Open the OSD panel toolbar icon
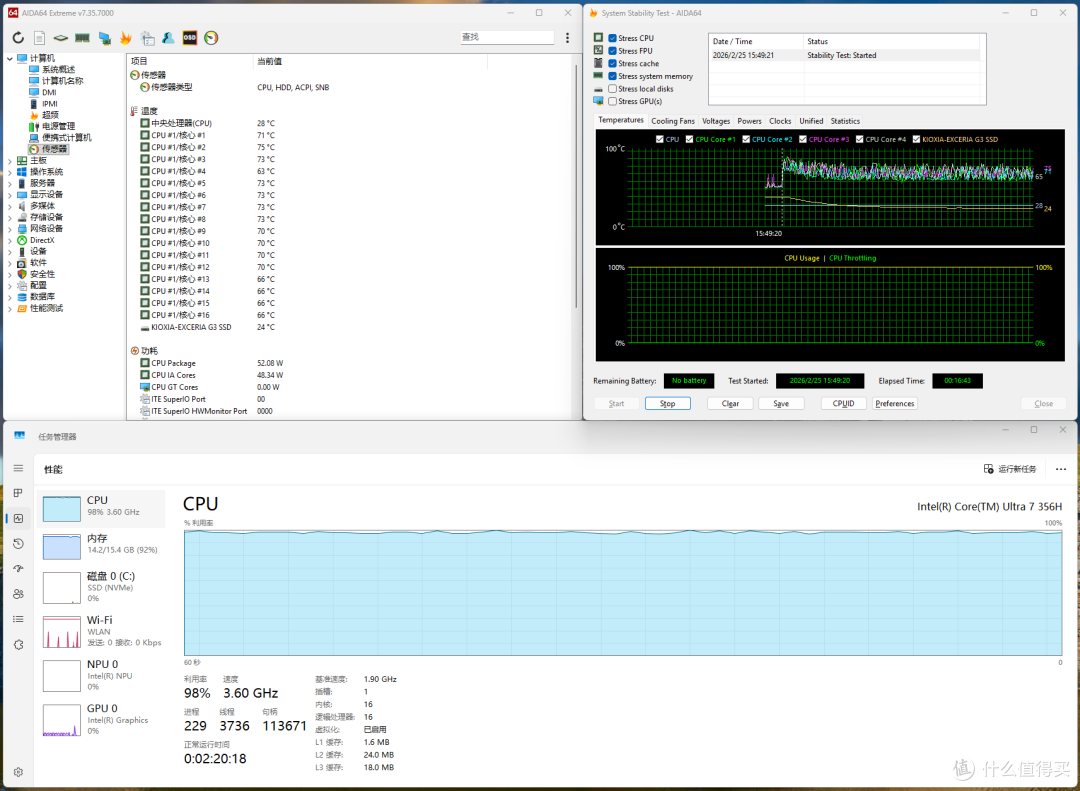The width and height of the screenshot is (1080, 791). coord(189,38)
